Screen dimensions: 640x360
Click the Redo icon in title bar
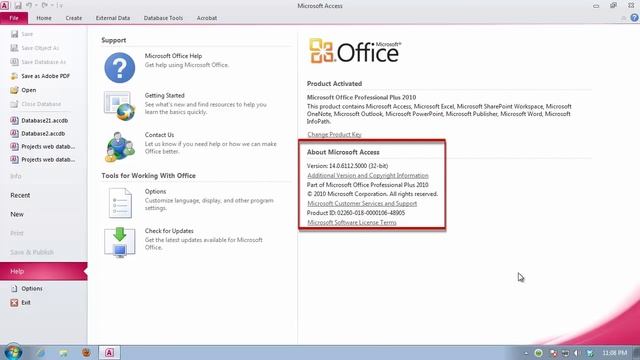(x=44, y=6)
